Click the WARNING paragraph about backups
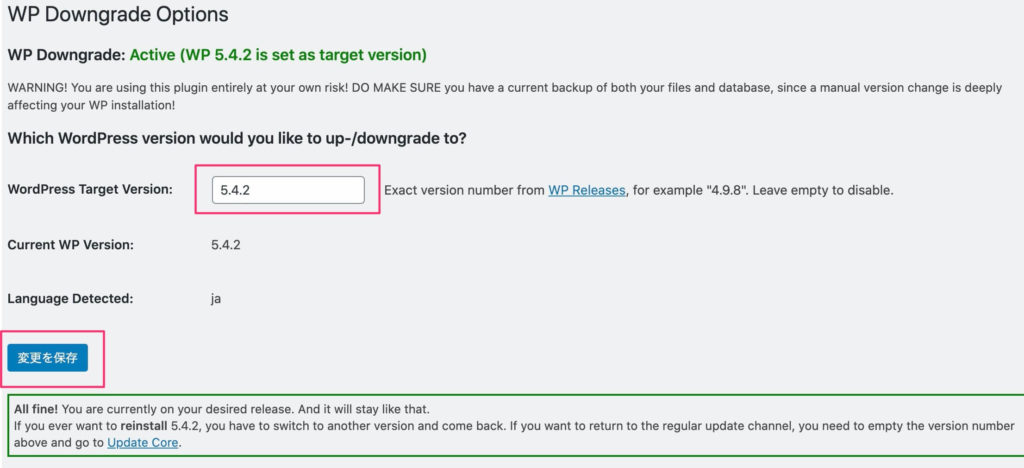The image size is (1024, 468). point(504,96)
